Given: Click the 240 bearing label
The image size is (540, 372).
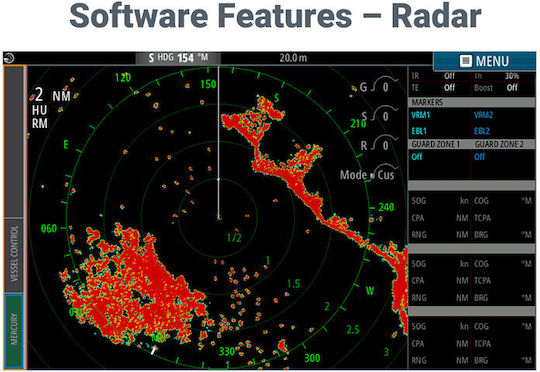Looking at the screenshot, I should click(x=386, y=207).
